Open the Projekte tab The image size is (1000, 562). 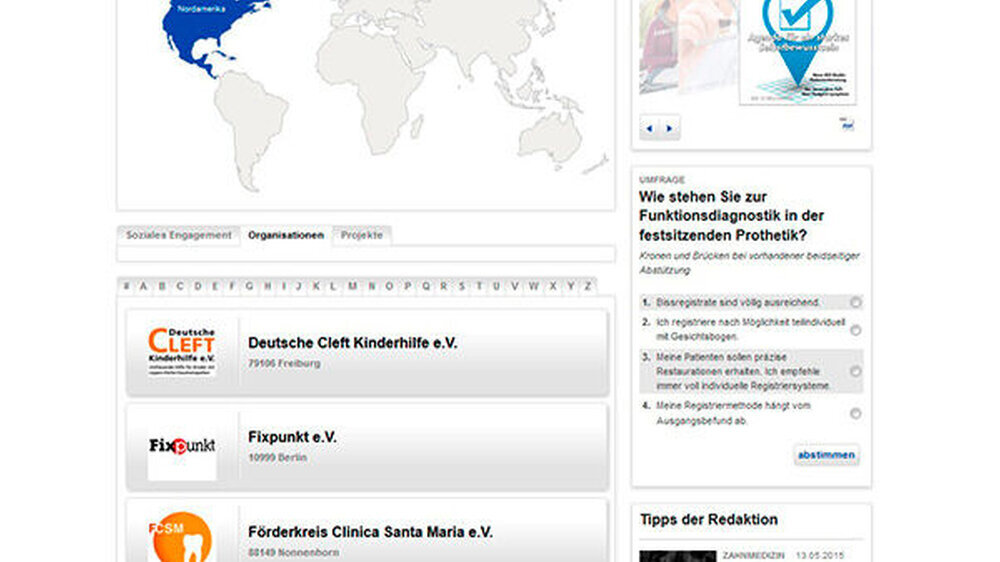[x=361, y=236]
